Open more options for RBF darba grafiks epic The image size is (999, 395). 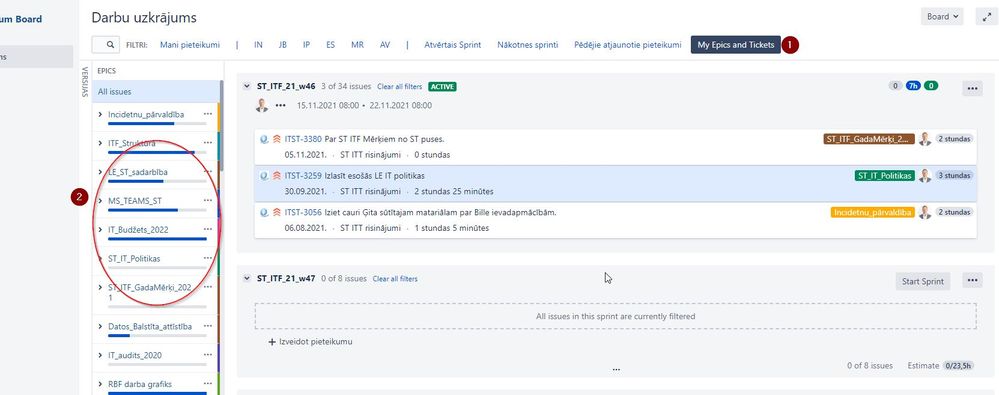[x=208, y=384]
